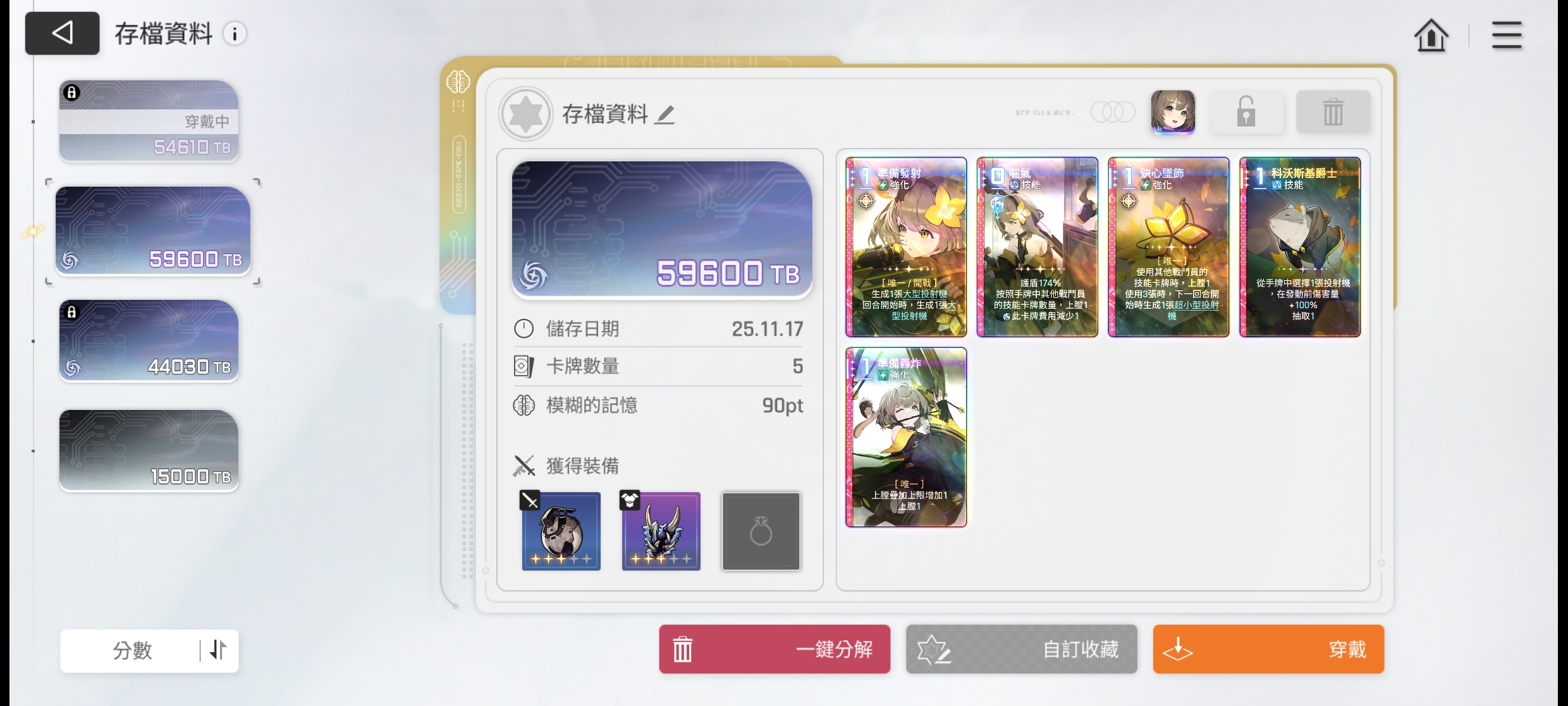Select the star favorite emblem icon

pos(525,114)
